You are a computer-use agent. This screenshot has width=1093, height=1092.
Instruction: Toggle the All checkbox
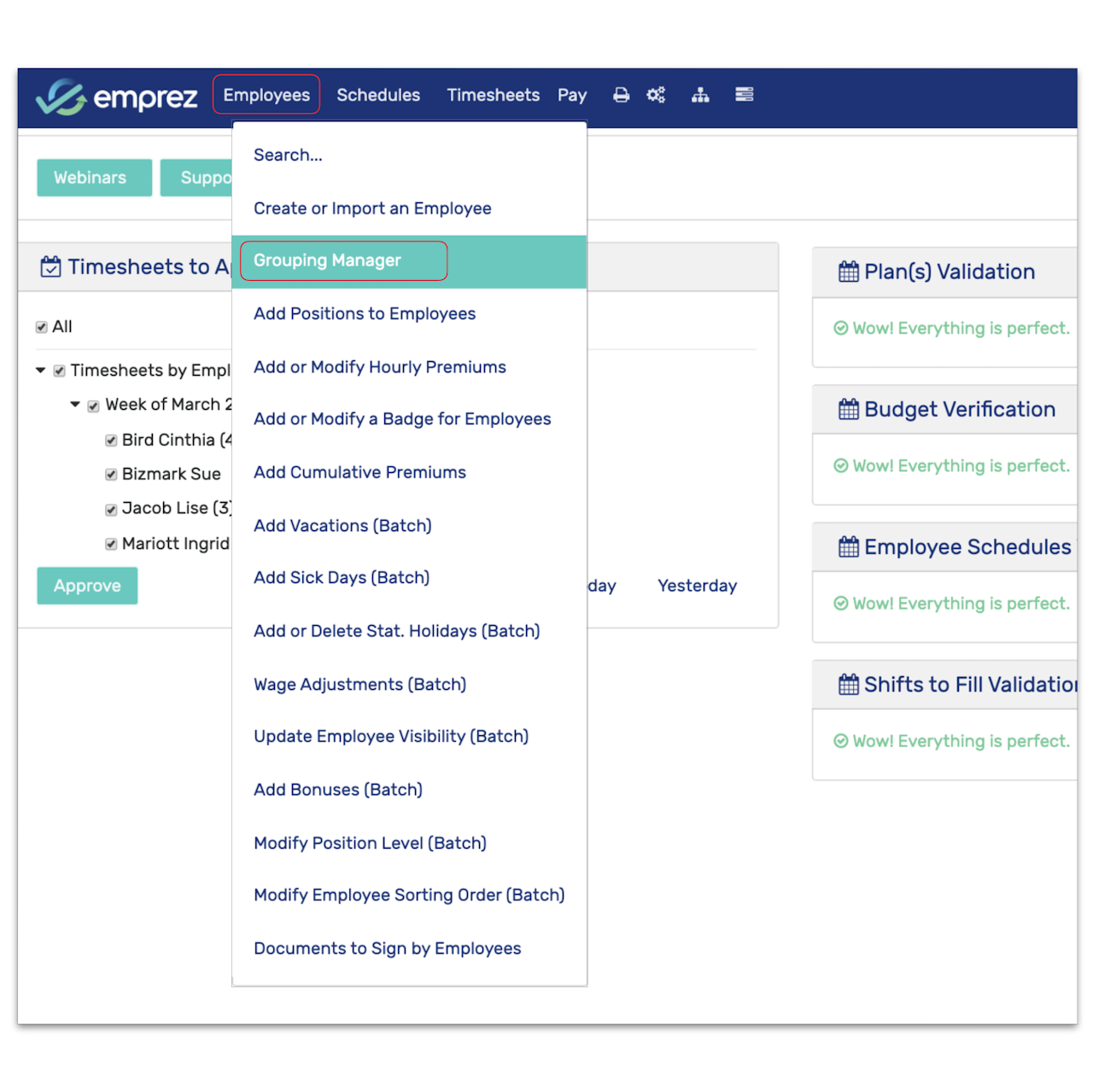(x=42, y=327)
